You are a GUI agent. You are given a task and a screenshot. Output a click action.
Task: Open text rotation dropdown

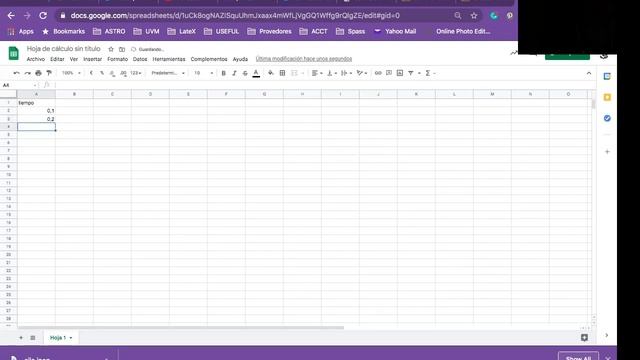click(x=362, y=73)
